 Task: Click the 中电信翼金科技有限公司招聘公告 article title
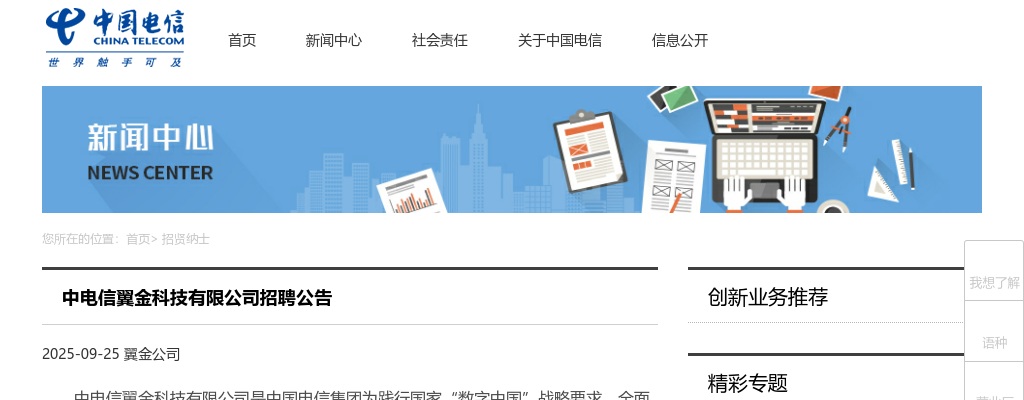[197, 297]
